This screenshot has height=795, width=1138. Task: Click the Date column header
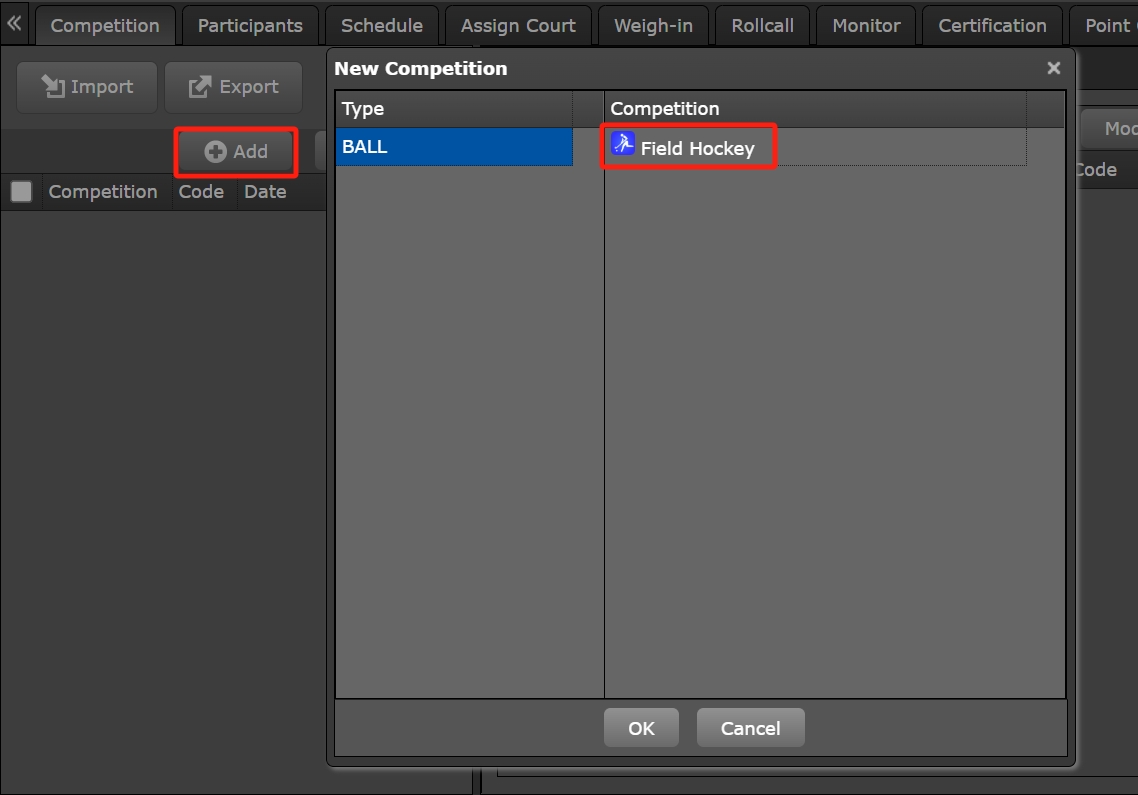[265, 192]
